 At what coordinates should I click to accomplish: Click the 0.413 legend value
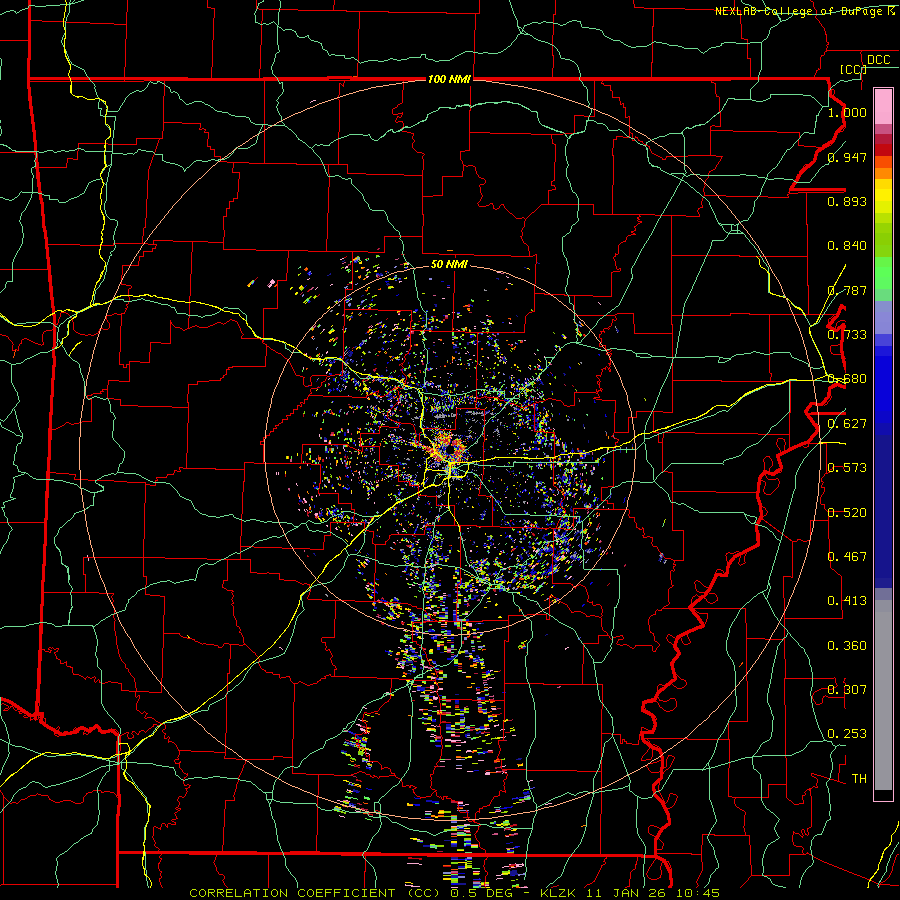pos(847,601)
